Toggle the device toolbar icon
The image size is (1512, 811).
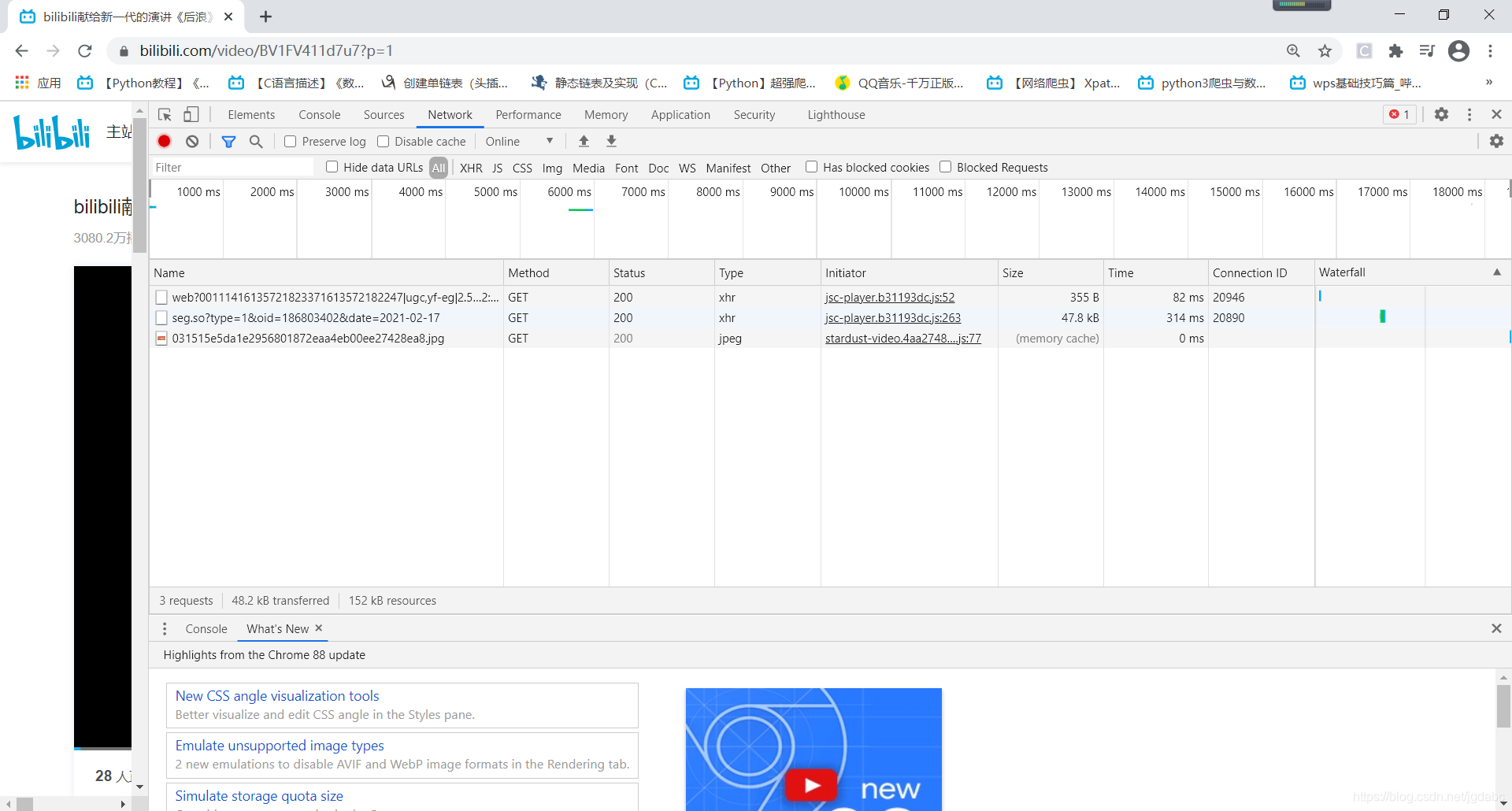pos(191,115)
